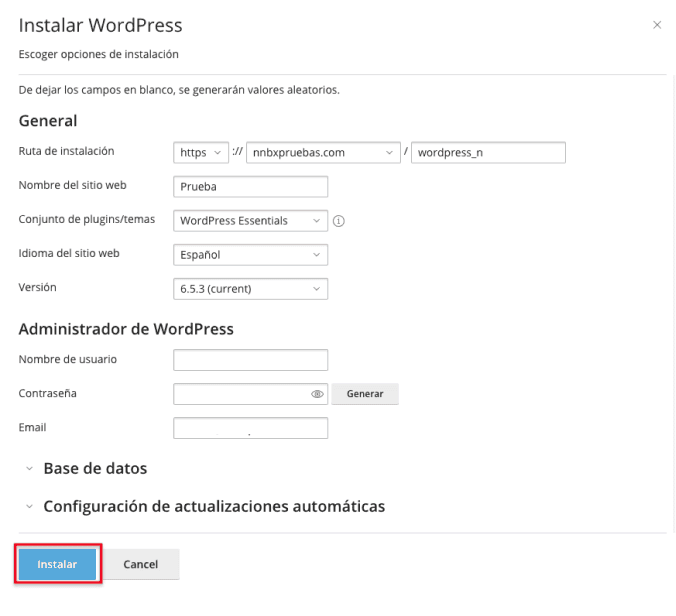Open the https protocol dropdown

coord(201,153)
